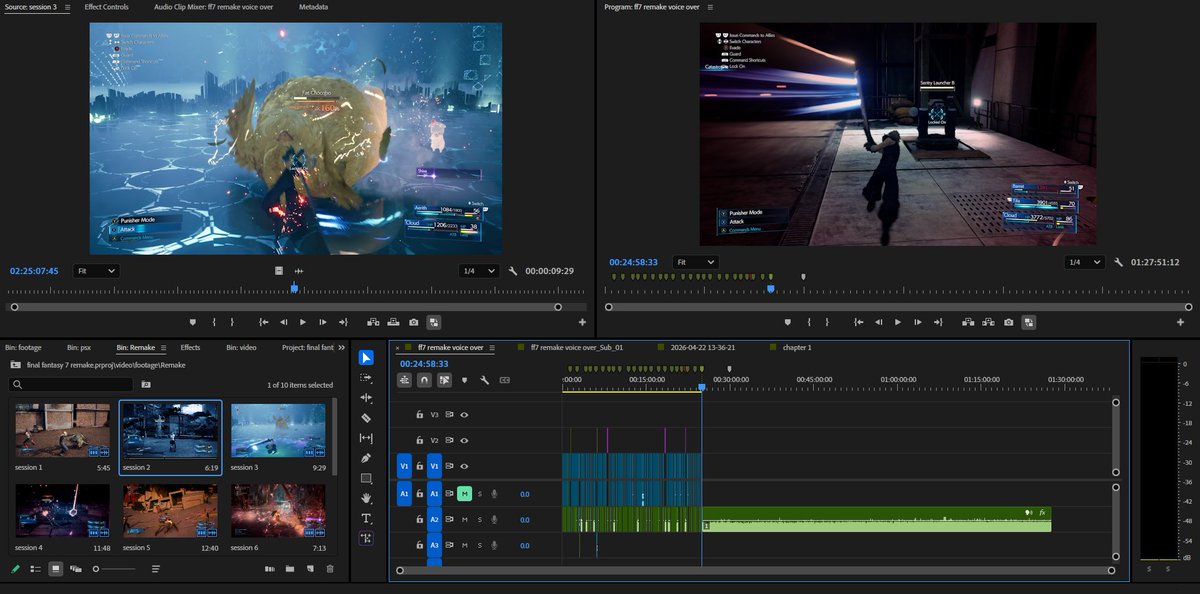Viewport: 1200px width, 594px height.
Task: Switch to the Audio Clip Mixer tab
Action: tap(214, 7)
